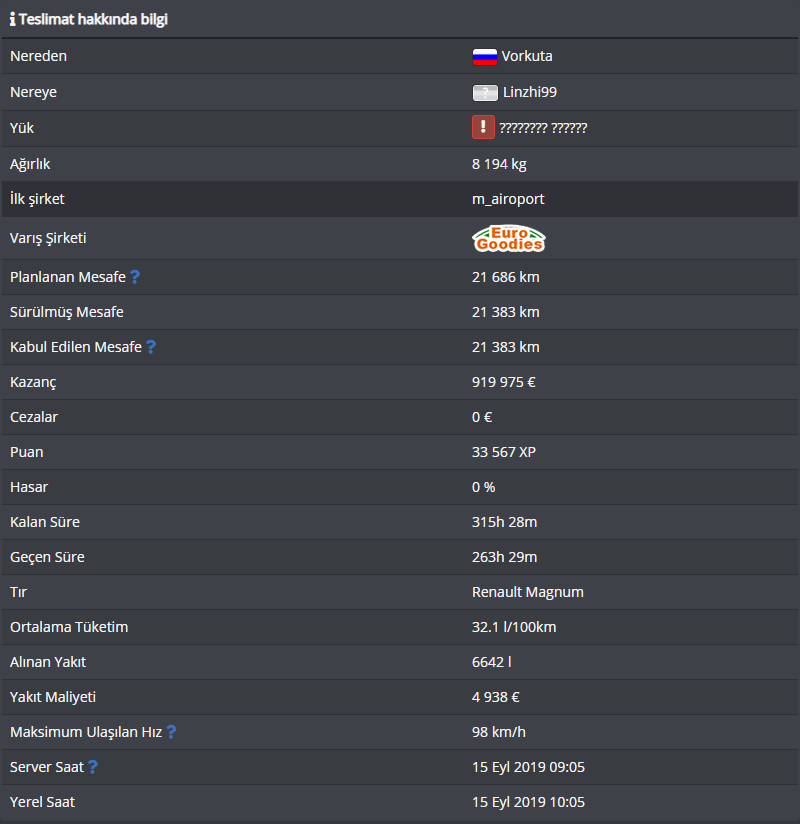800x824 pixels.
Task: Click the Russian flag next to Vorkuta
Action: (x=485, y=56)
